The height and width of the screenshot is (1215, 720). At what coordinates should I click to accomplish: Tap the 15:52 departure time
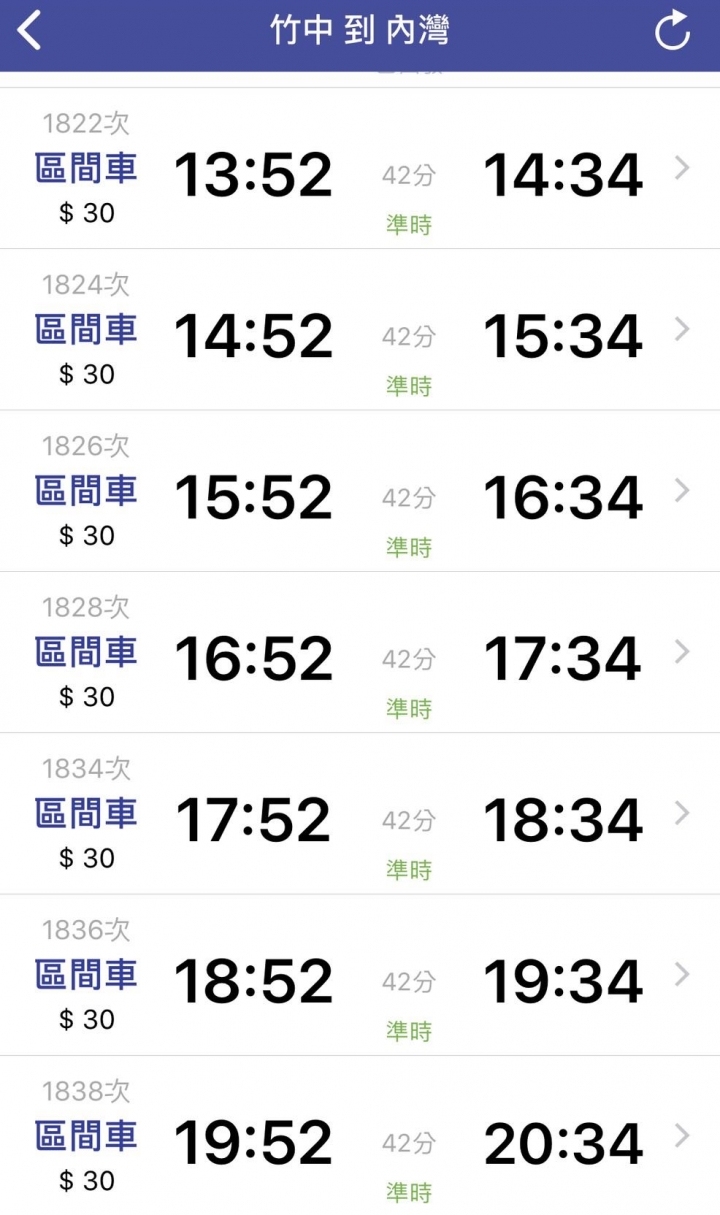pos(253,497)
